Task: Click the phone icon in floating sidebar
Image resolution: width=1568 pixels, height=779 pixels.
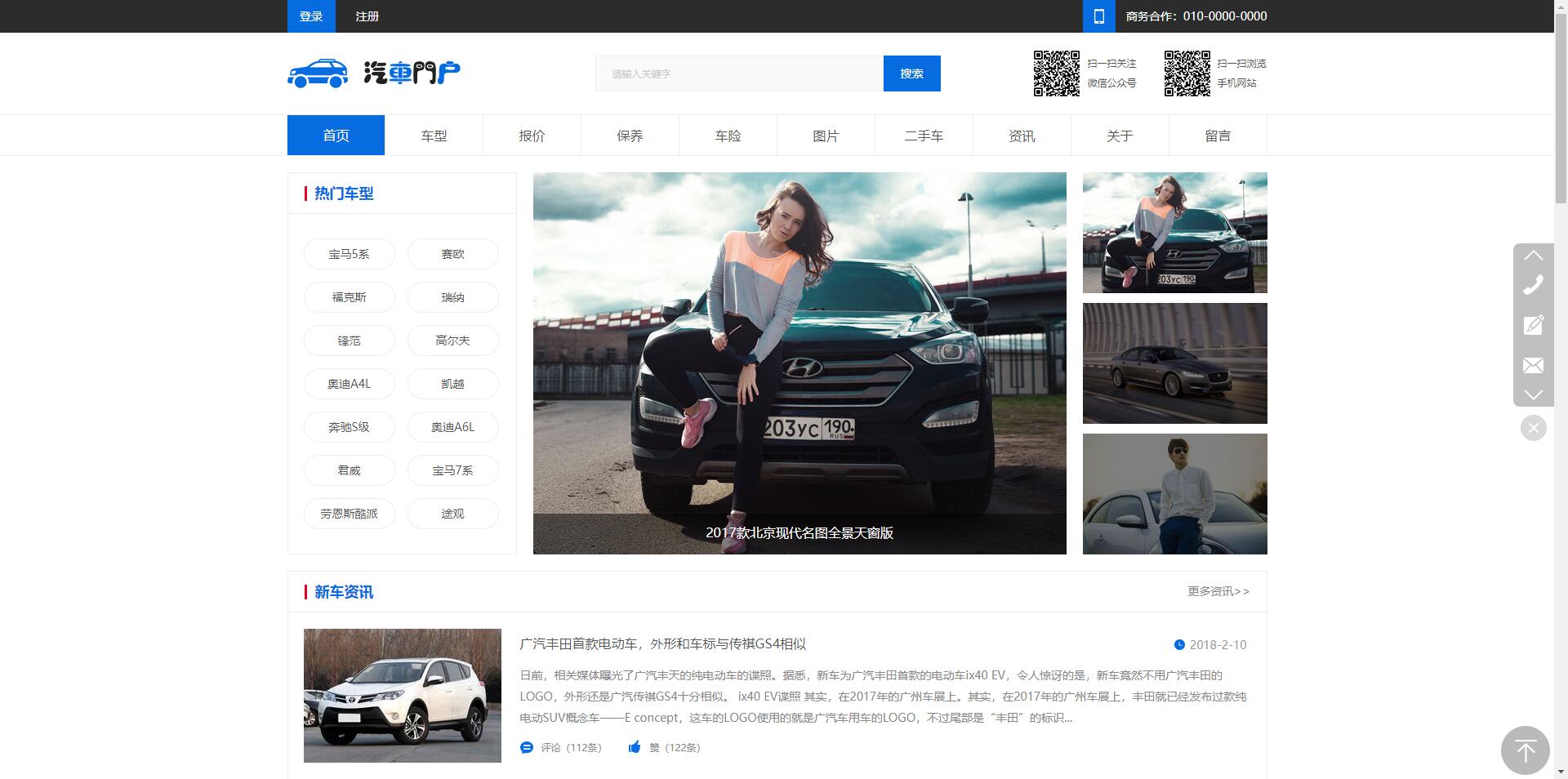Action: pyautogui.click(x=1533, y=285)
